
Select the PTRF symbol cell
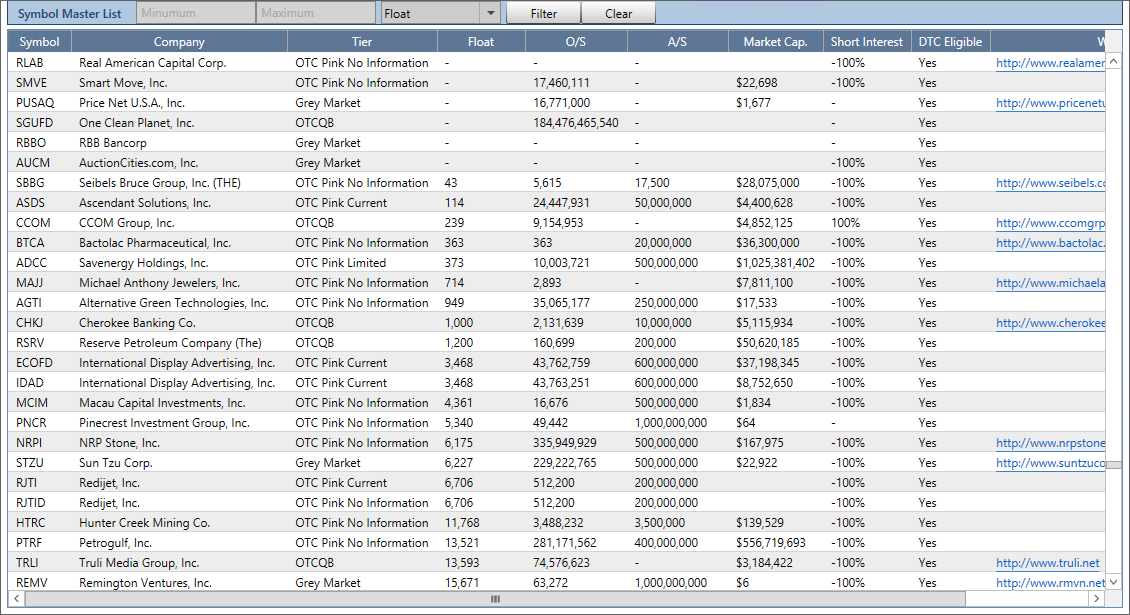(29, 543)
